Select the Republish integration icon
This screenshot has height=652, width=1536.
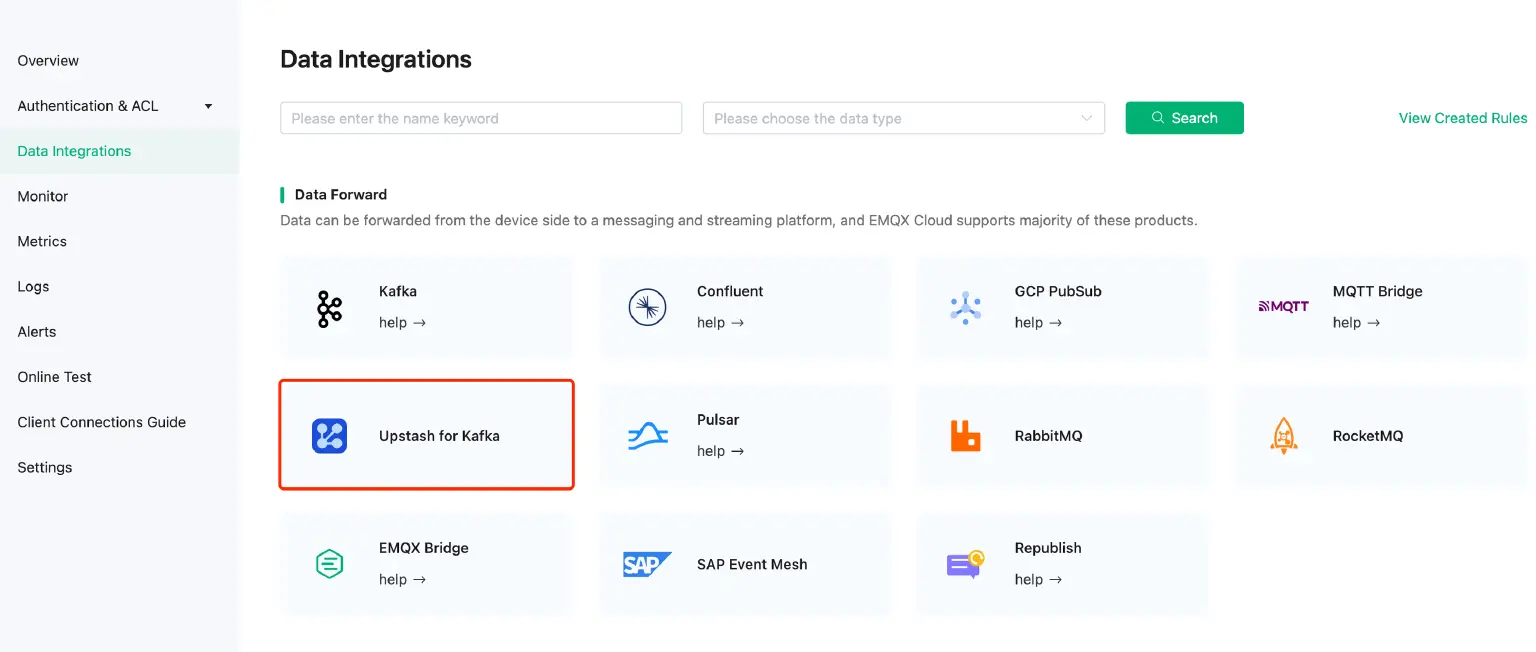(x=965, y=563)
